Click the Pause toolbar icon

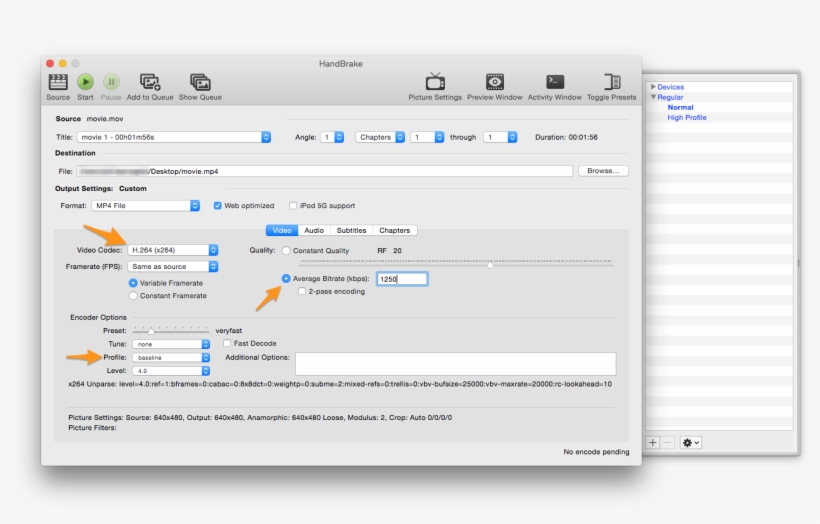tap(111, 82)
